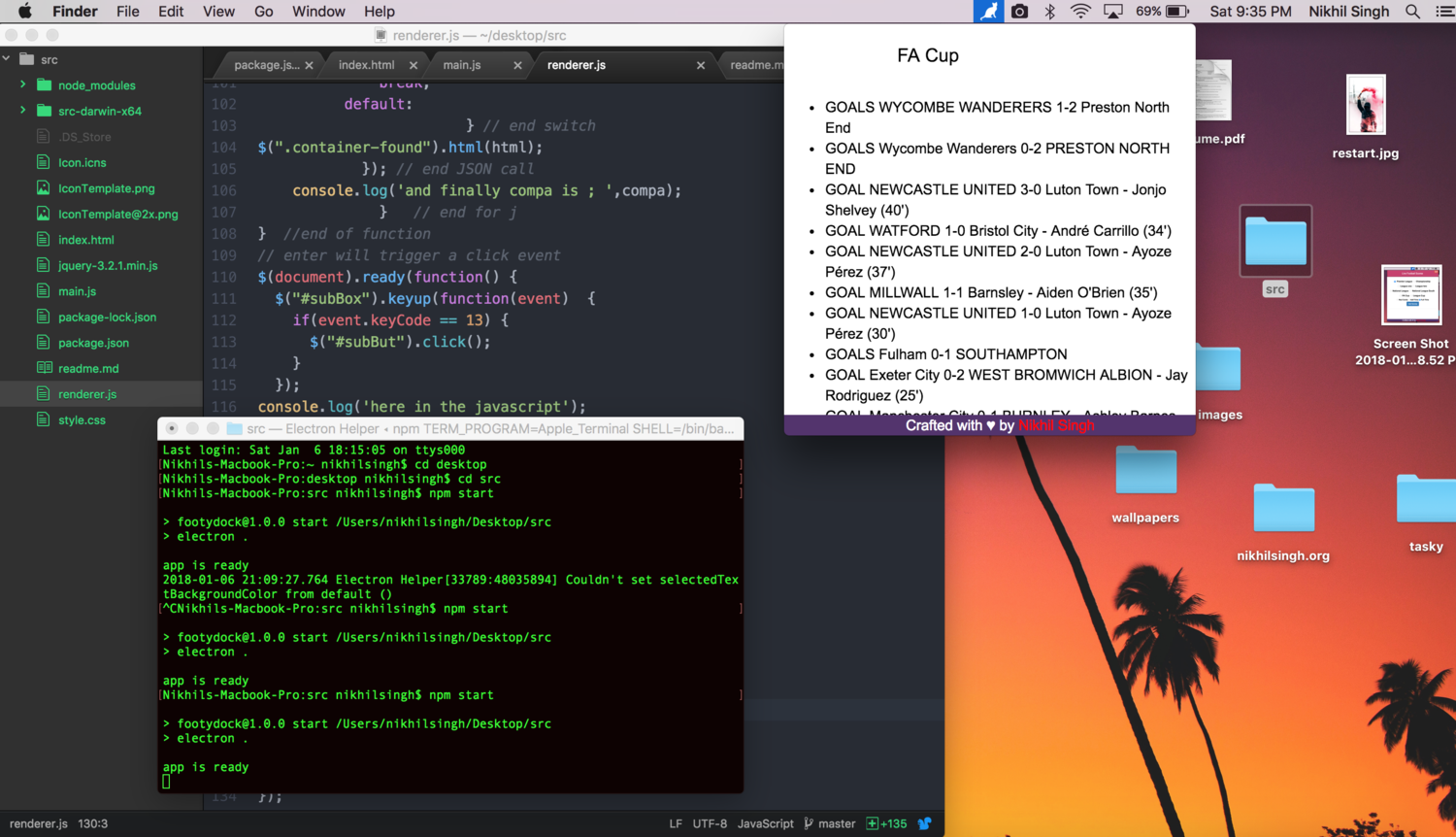Click Newcastle United 3-0 Luton Town entry
1456x837 pixels.
996,200
